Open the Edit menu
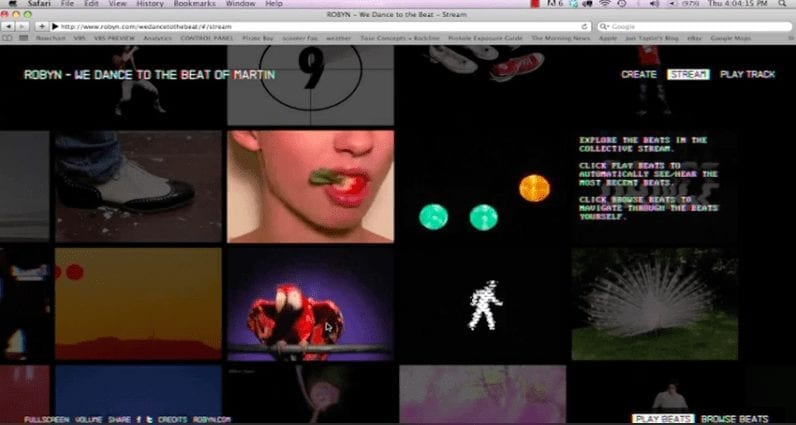 tap(91, 4)
